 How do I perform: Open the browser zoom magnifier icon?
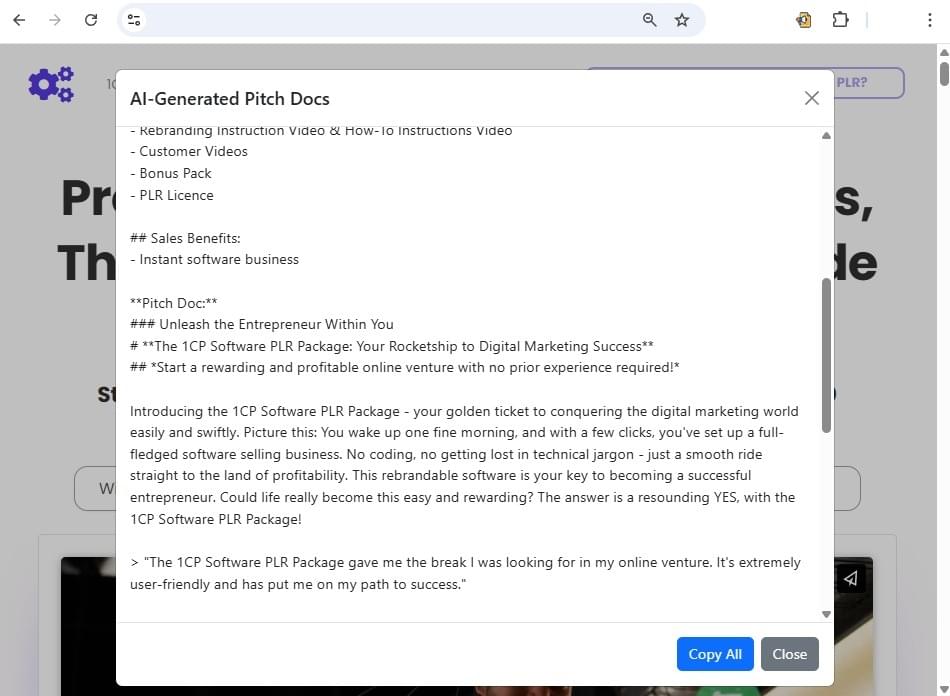pyautogui.click(x=649, y=20)
